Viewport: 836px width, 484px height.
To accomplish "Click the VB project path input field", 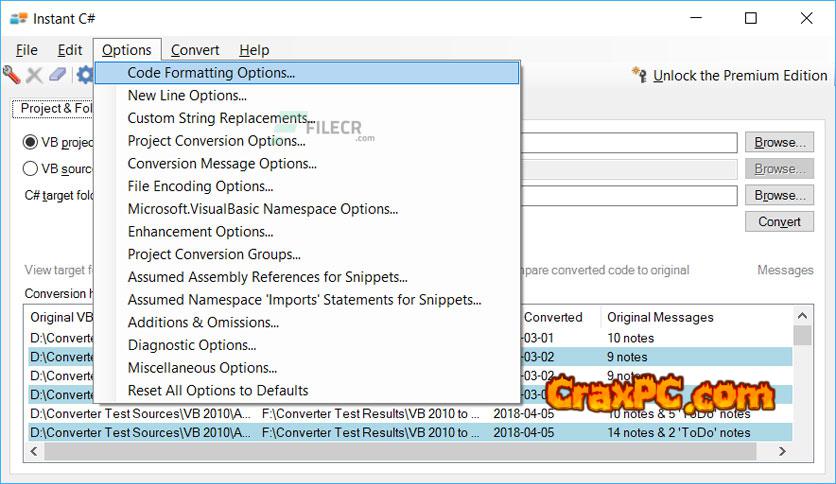I will coord(629,142).
